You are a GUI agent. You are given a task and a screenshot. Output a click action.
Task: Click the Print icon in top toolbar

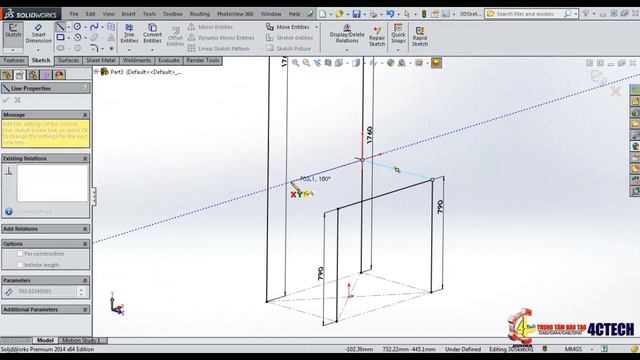click(373, 14)
